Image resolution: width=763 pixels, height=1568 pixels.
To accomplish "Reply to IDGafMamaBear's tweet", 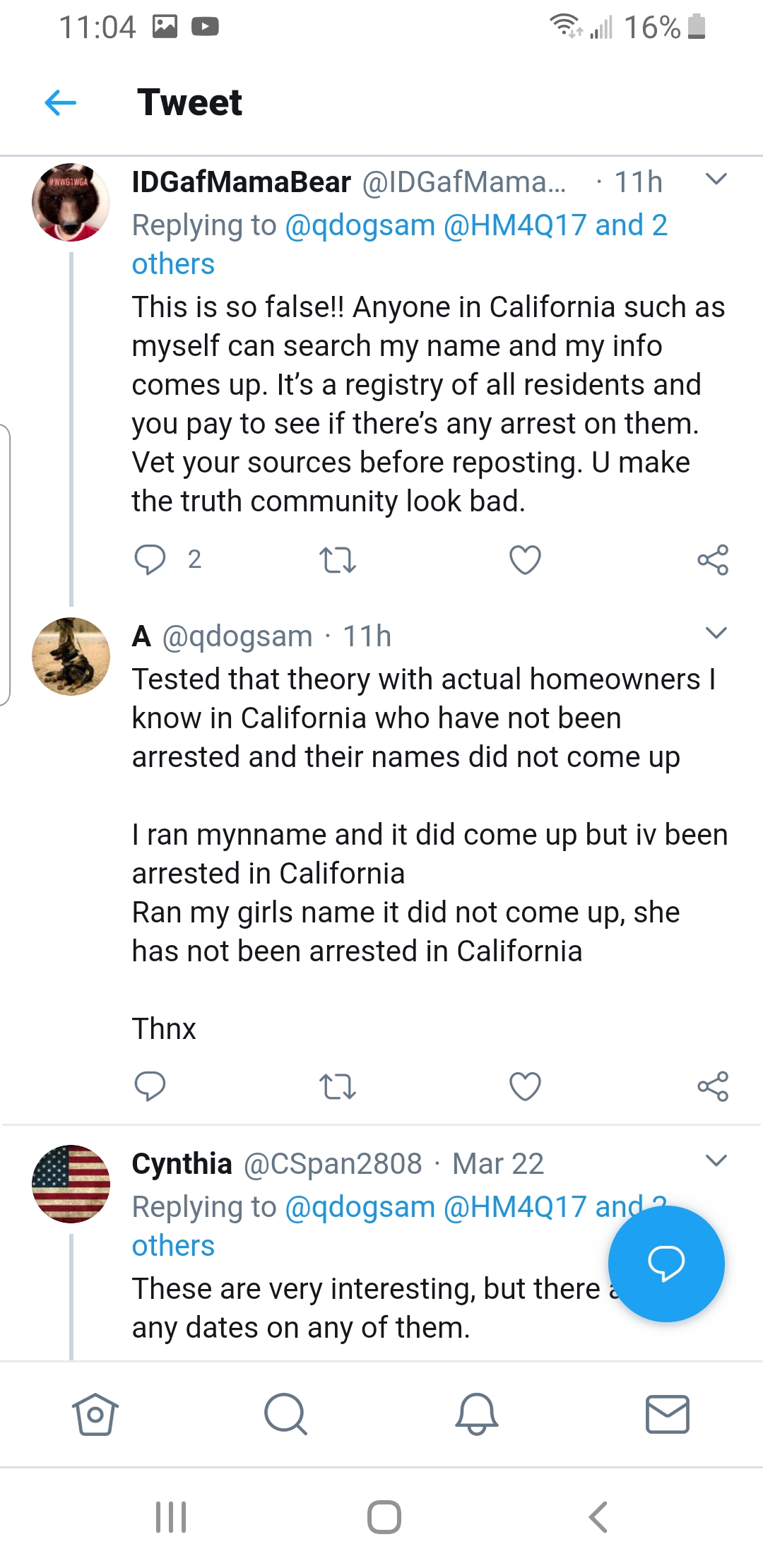I will (150, 559).
